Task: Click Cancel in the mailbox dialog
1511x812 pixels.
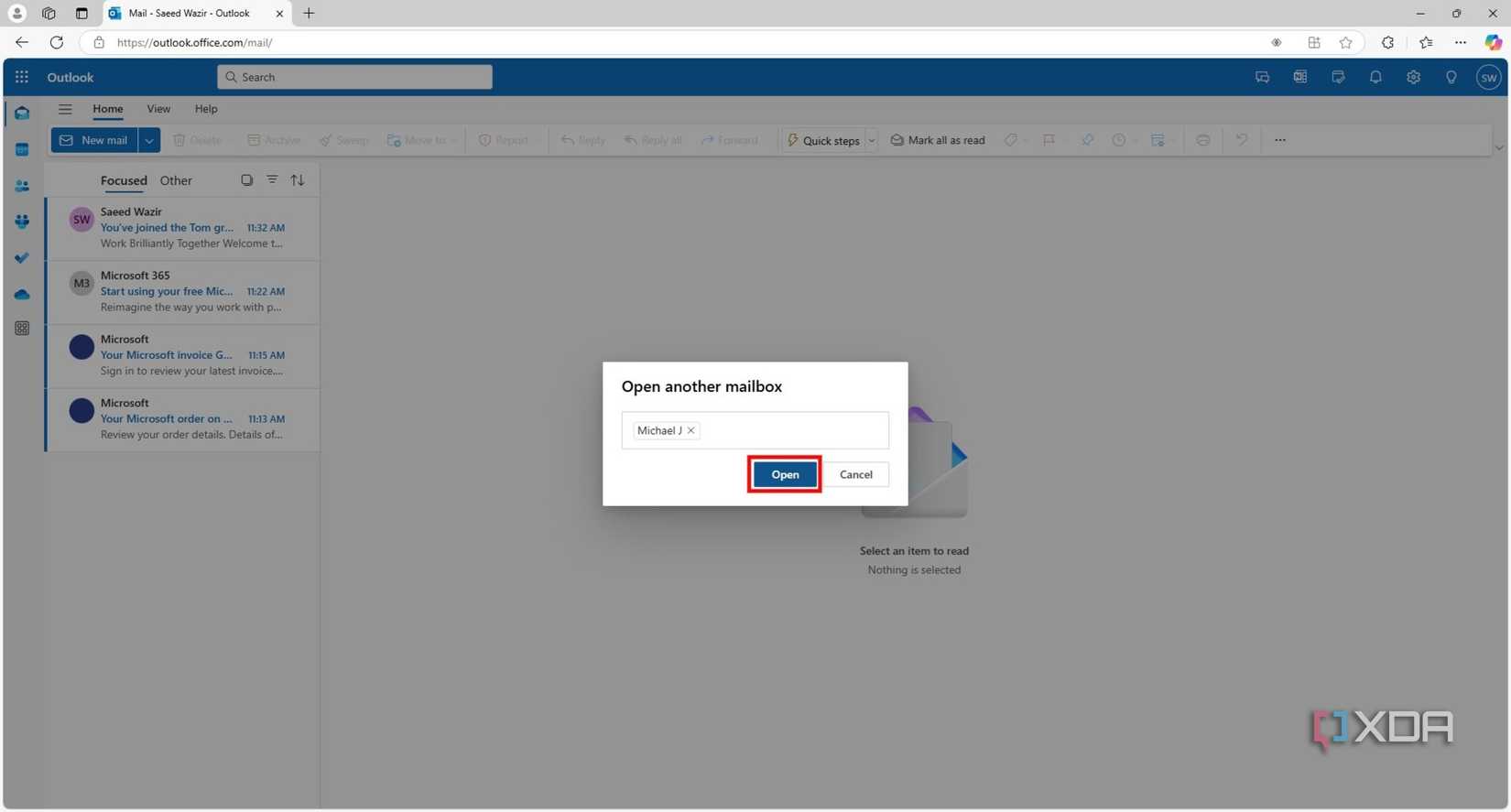Action: click(x=855, y=474)
